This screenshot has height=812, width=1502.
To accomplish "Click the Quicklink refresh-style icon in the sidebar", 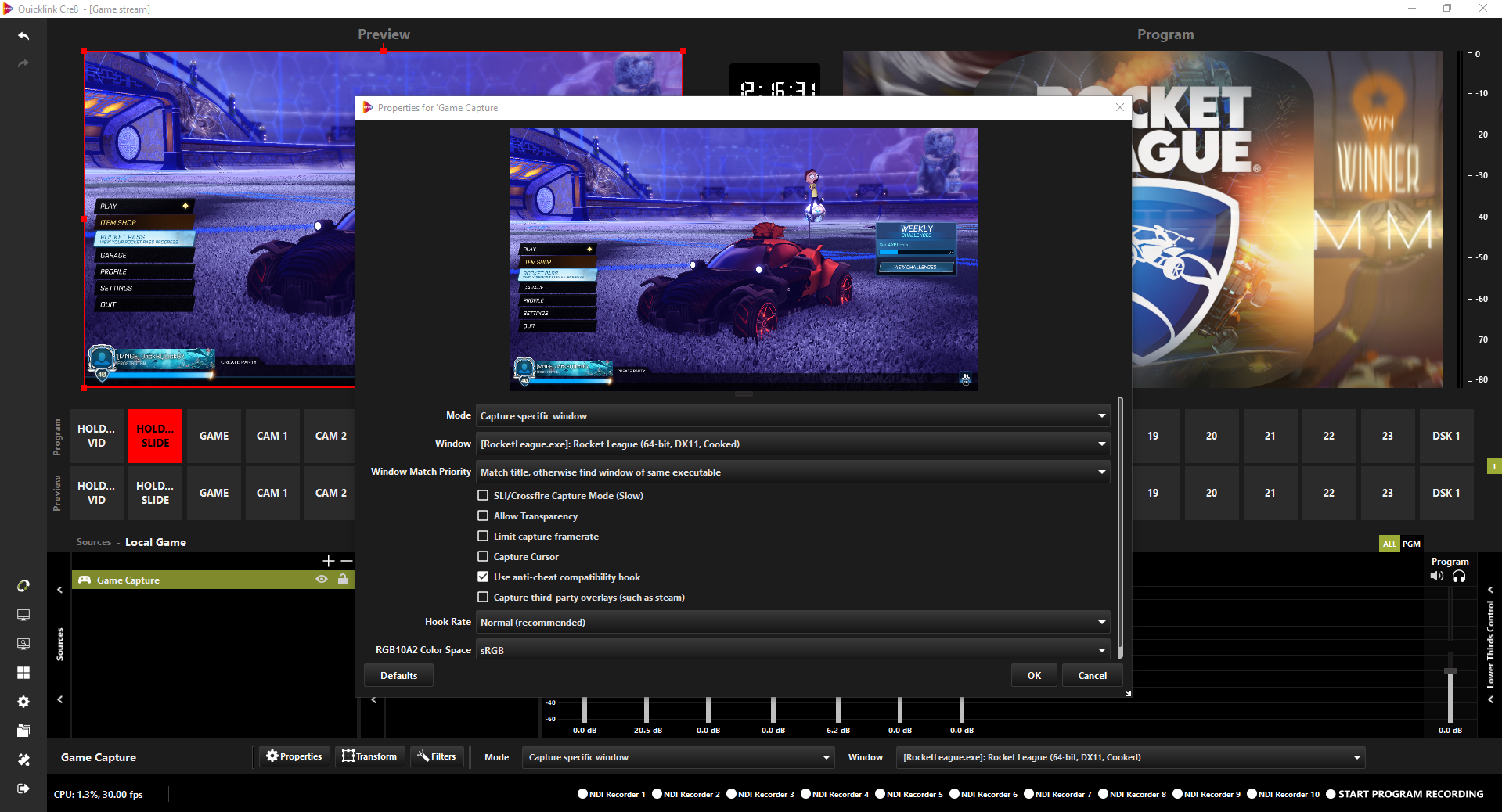I will 23,586.
